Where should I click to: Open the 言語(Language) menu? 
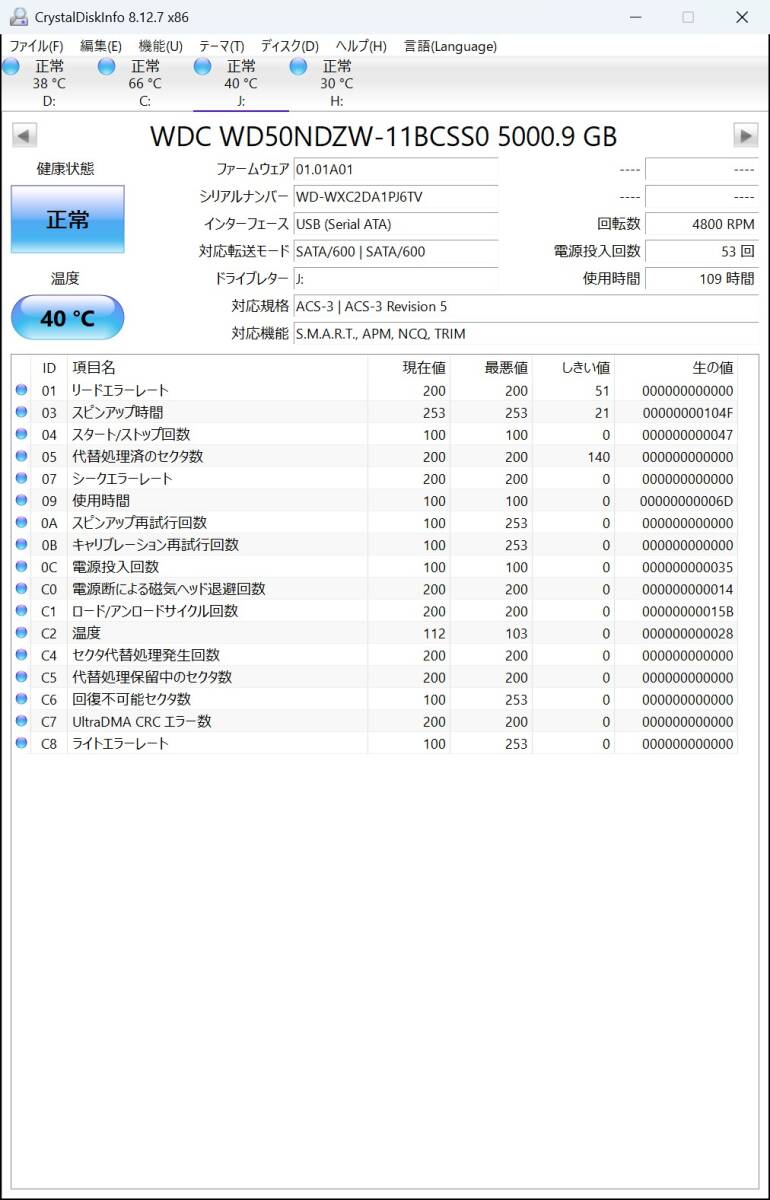[x=450, y=46]
